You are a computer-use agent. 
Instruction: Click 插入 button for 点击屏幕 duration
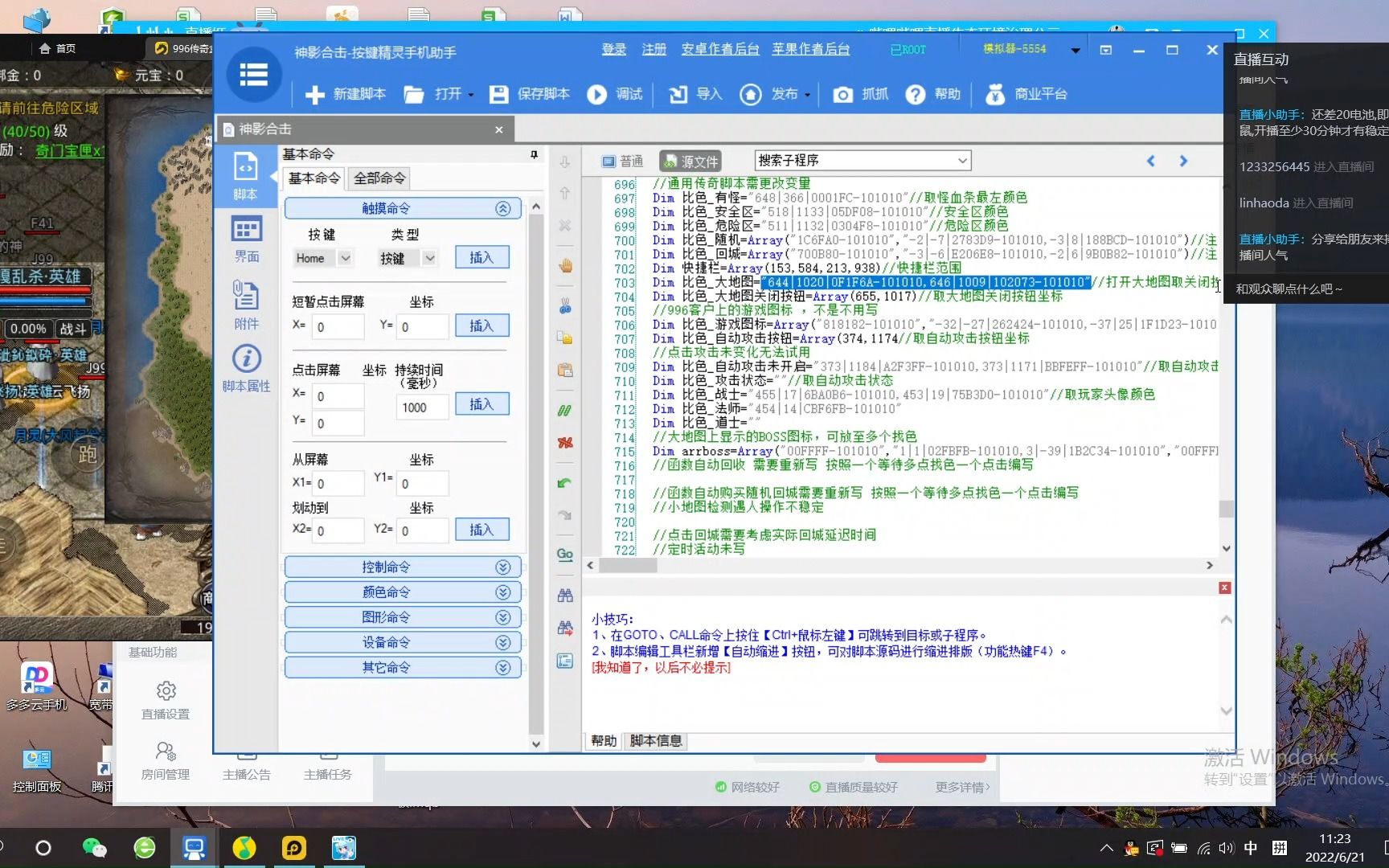tap(481, 404)
